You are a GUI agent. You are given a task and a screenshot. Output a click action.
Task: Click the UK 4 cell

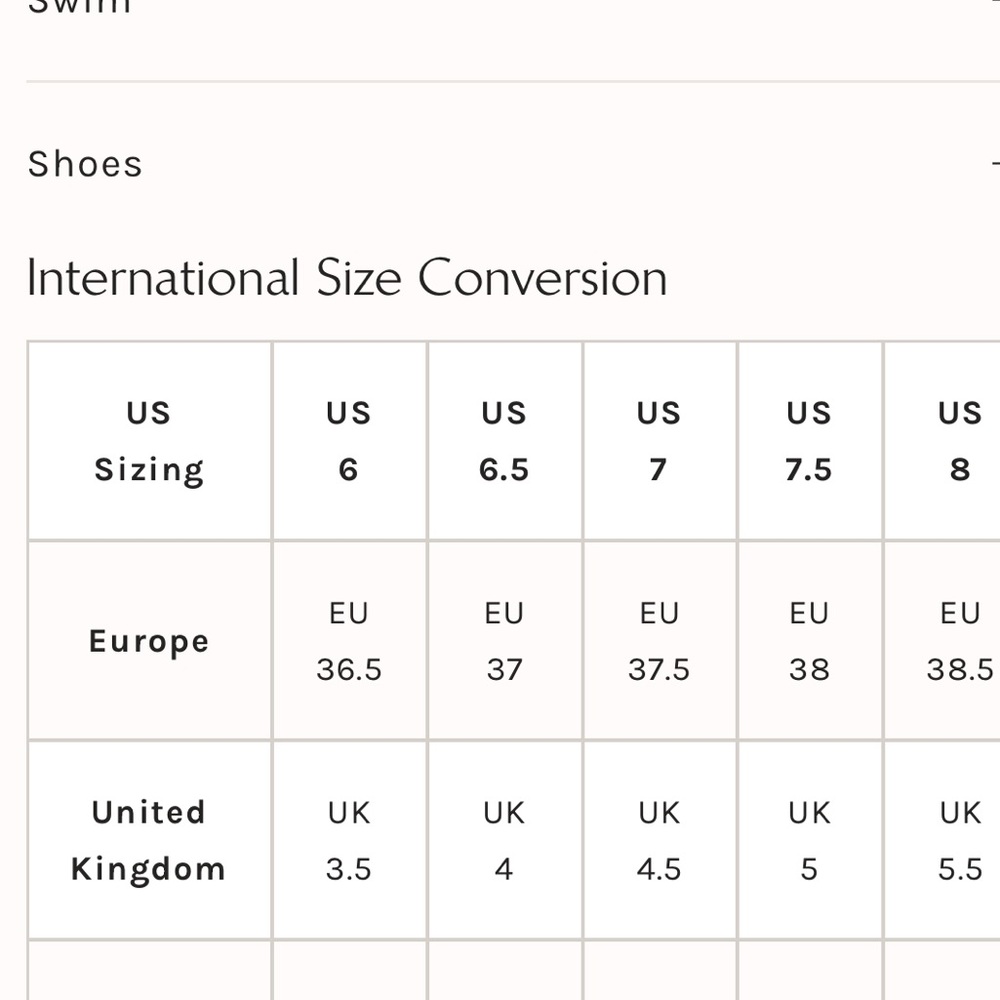click(x=504, y=841)
